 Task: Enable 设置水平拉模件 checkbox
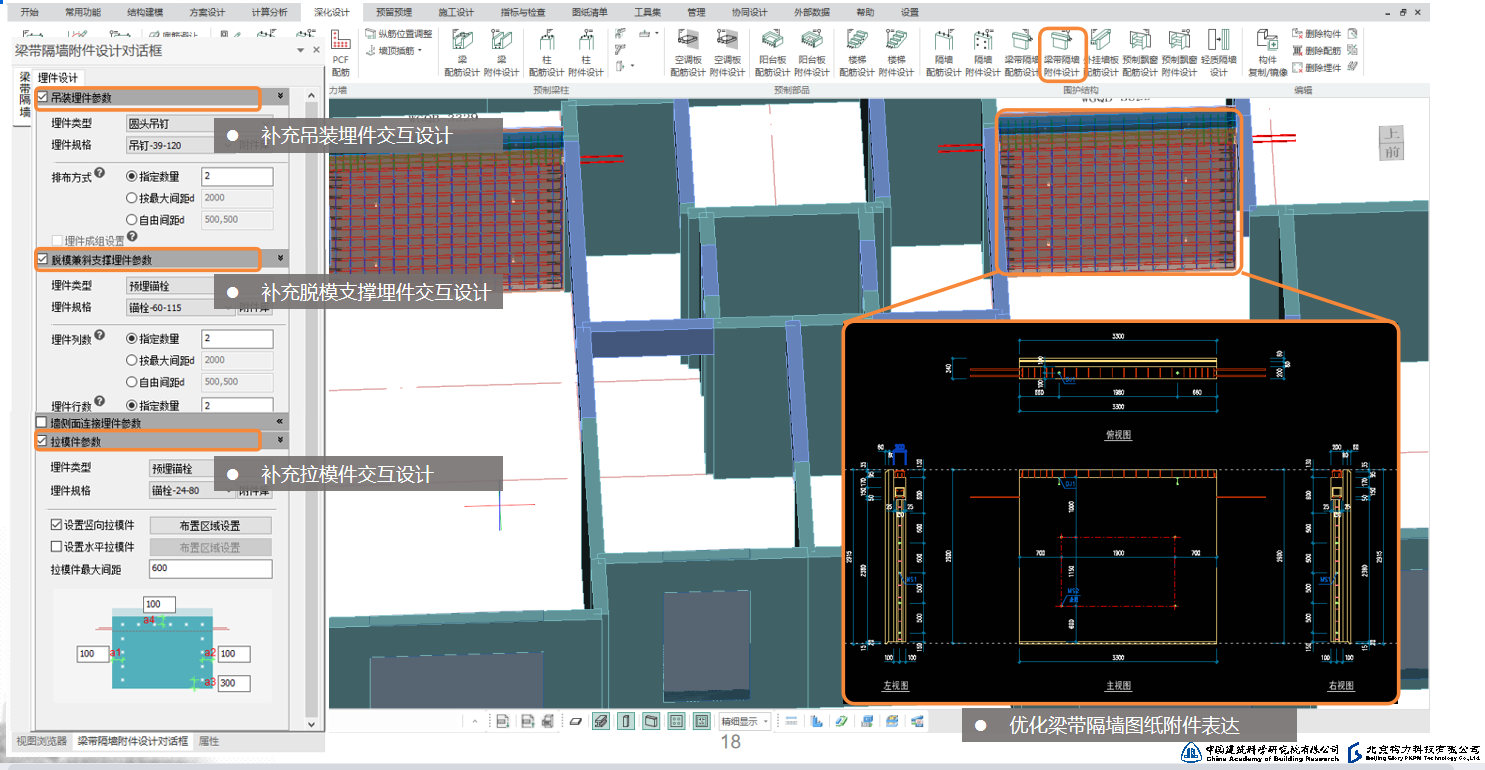pos(56,547)
